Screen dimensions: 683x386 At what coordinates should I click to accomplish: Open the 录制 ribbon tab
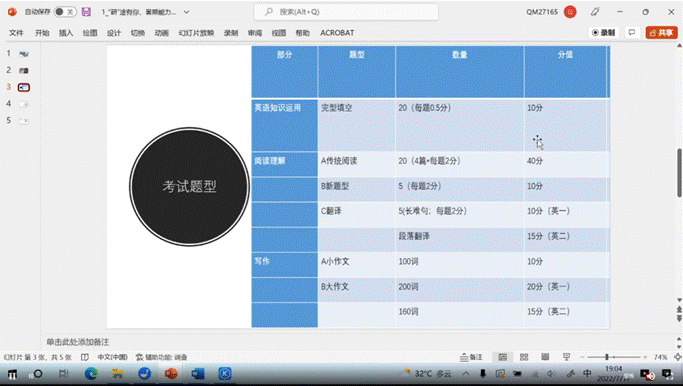231,33
